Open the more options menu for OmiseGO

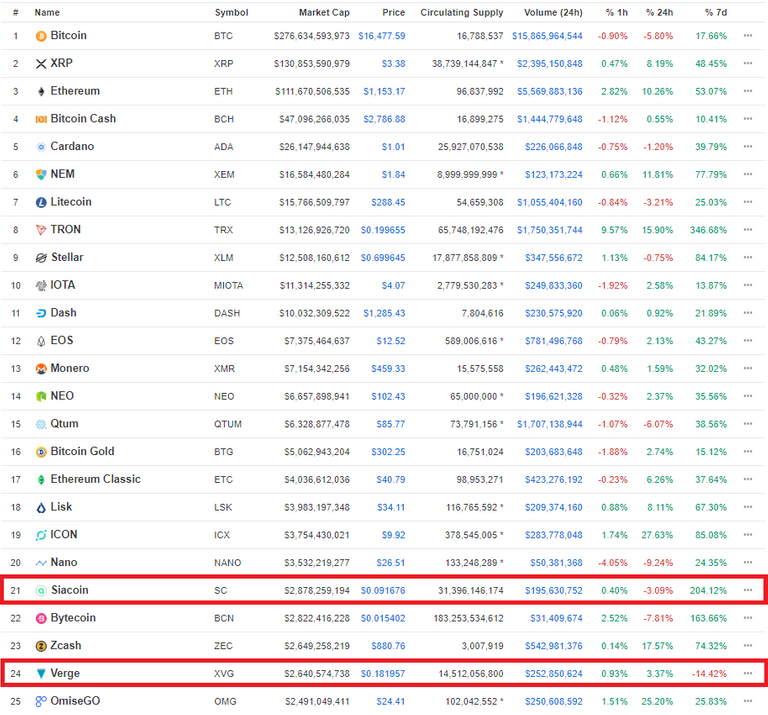pyautogui.click(x=747, y=701)
